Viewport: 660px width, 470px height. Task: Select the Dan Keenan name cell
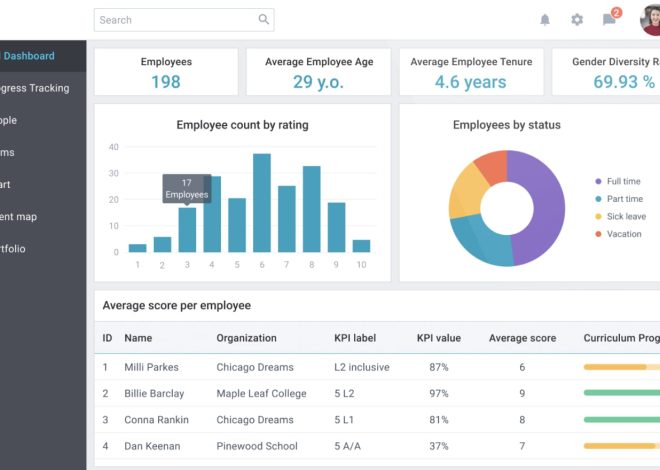(x=152, y=446)
